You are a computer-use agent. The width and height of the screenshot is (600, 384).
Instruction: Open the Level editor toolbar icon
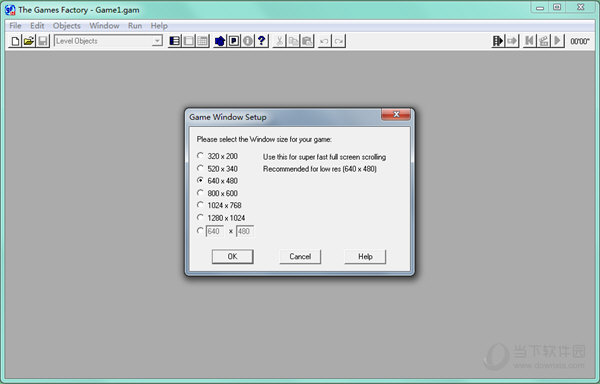tap(189, 41)
